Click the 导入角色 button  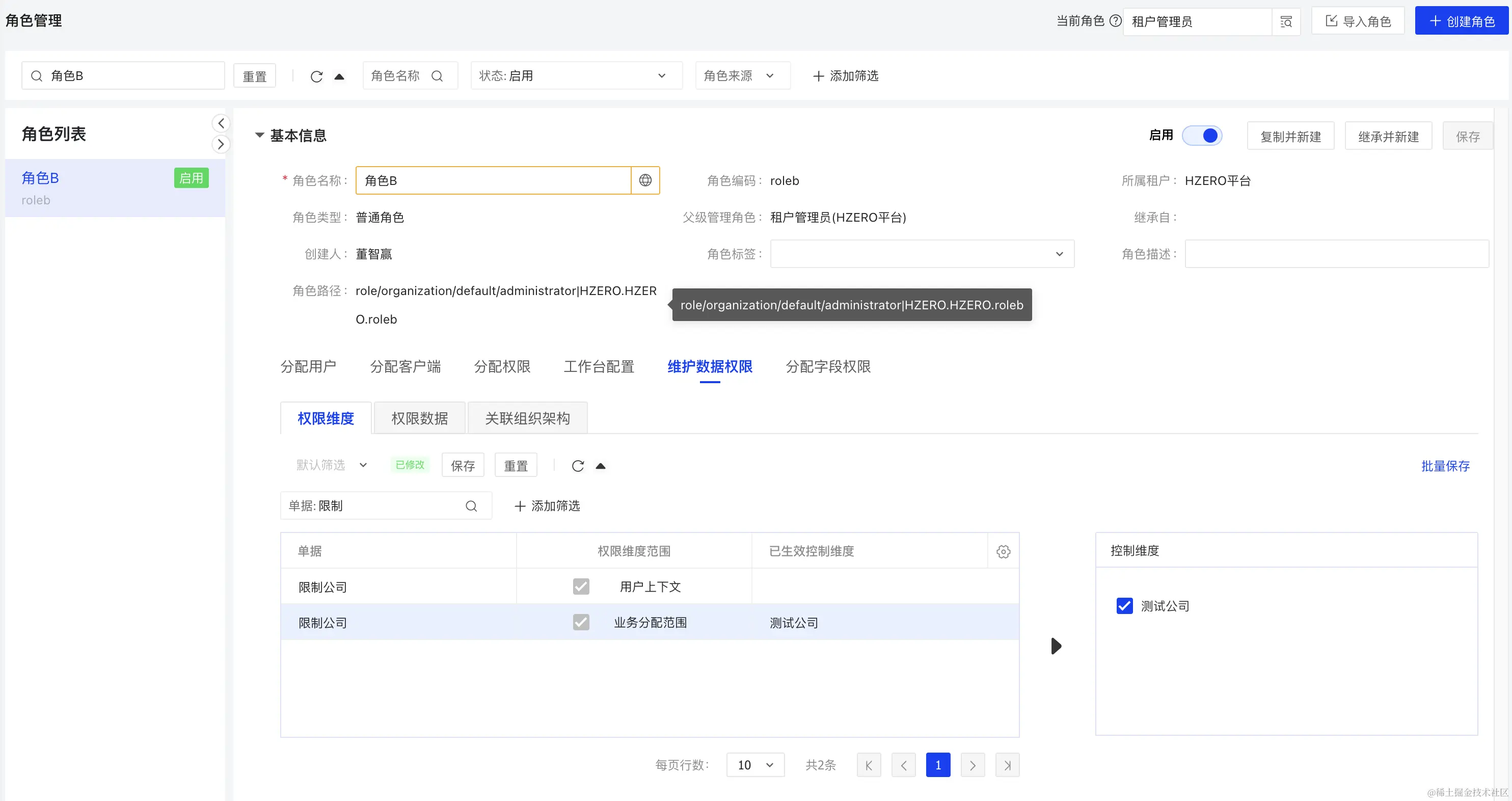pos(1358,21)
